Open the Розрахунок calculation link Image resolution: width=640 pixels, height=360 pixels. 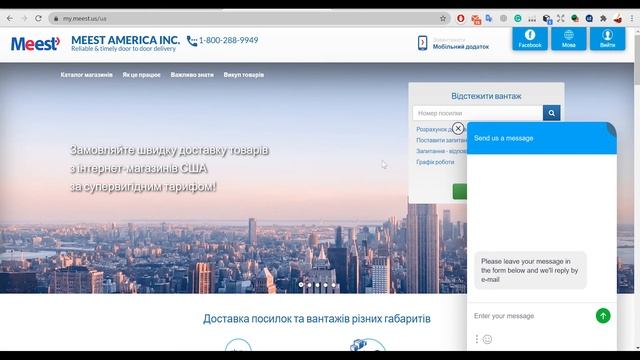point(434,129)
